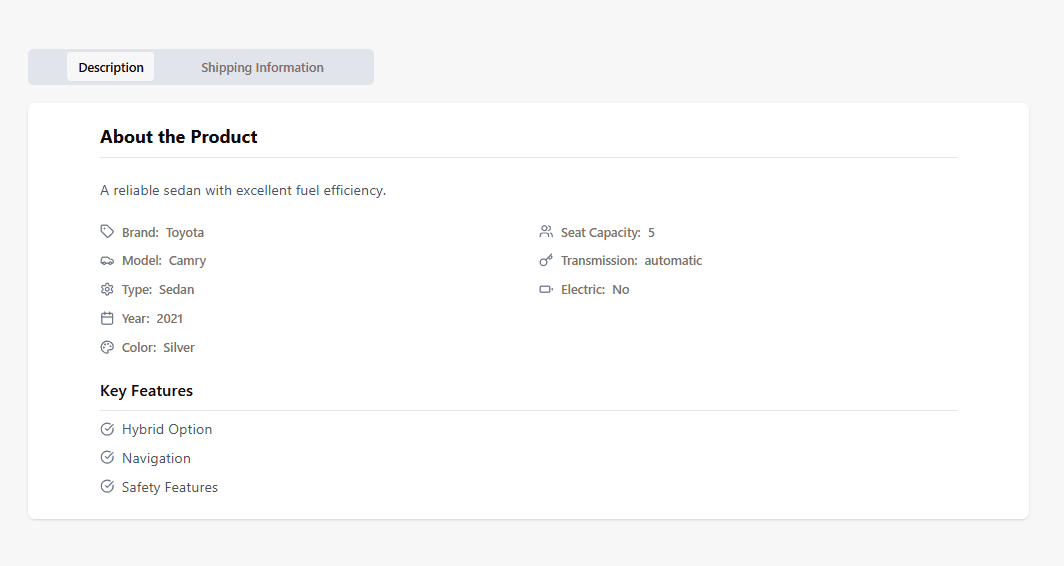The height and width of the screenshot is (566, 1064).
Task: Click the About the Product heading
Action: (x=179, y=137)
